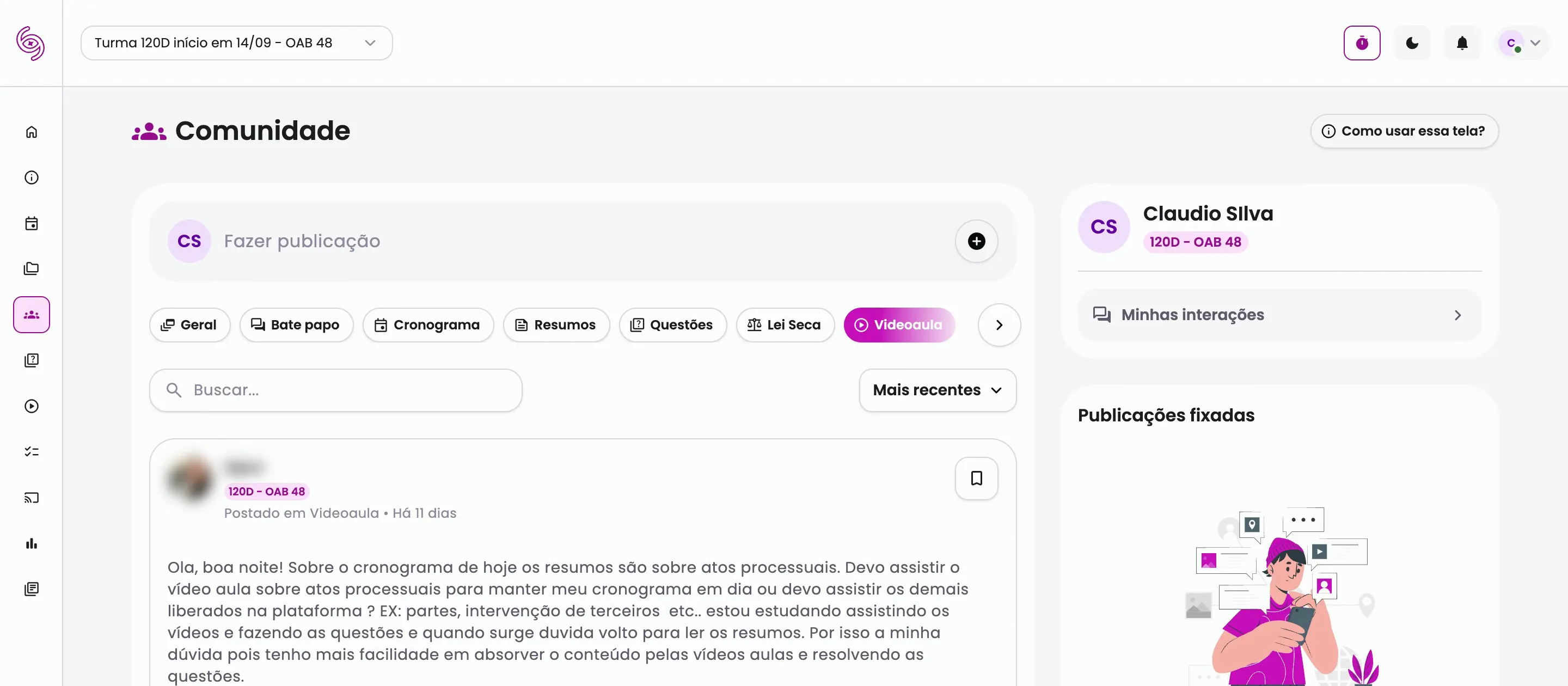Show more category tabs with right arrow
This screenshot has height=686, width=1568.
pyautogui.click(x=999, y=325)
